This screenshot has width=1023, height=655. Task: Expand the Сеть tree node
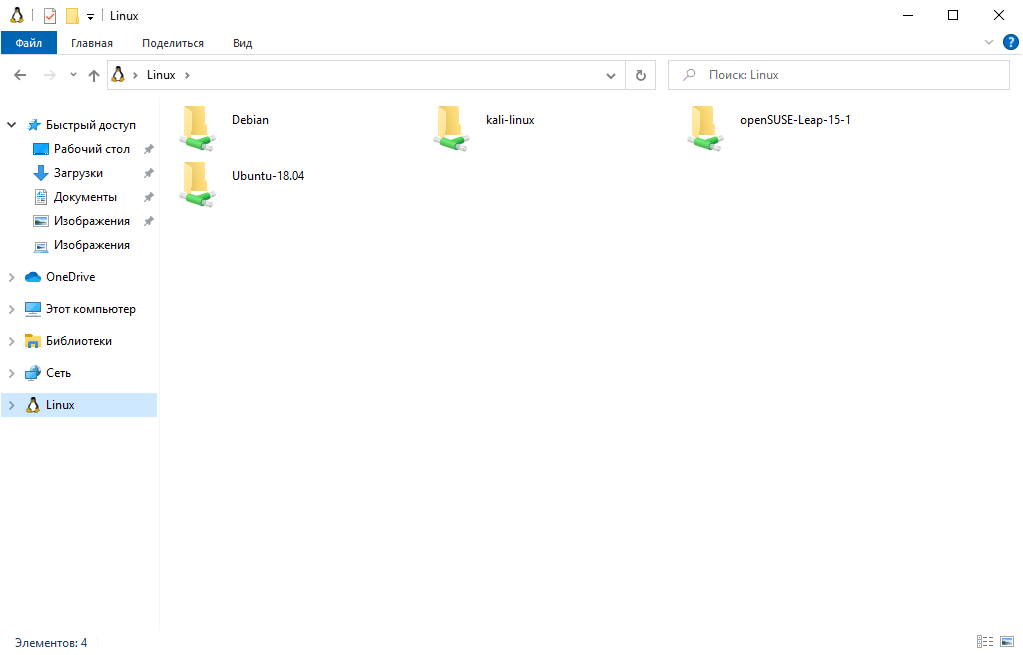point(11,373)
